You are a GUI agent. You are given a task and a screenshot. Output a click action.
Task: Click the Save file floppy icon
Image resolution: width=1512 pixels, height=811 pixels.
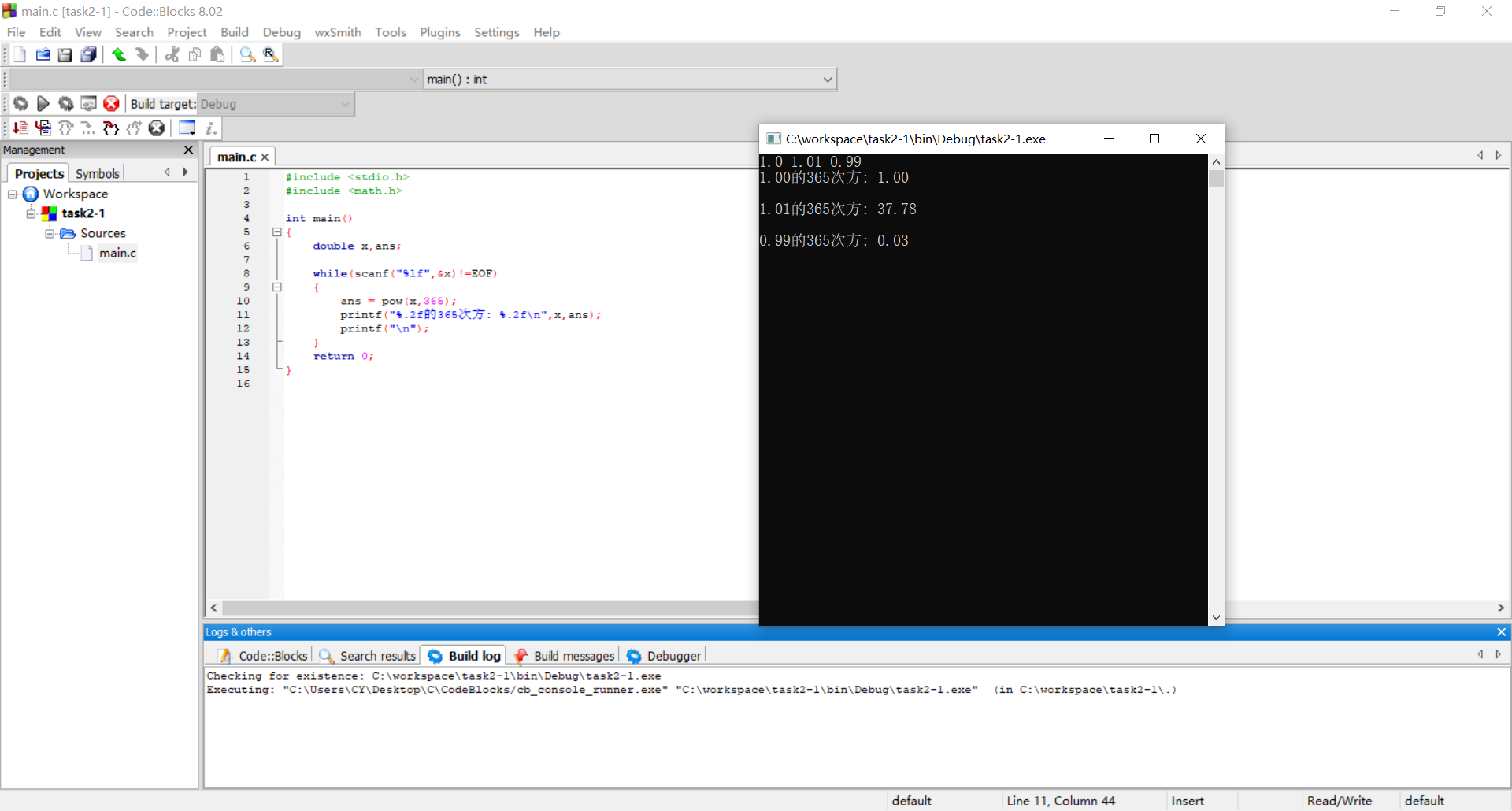pos(65,54)
